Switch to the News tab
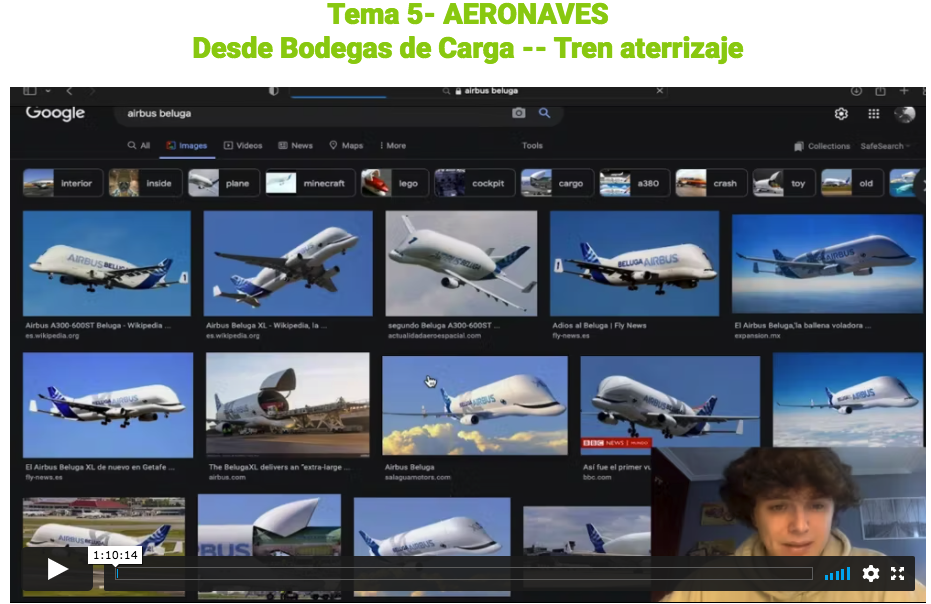Image resolution: width=931 pixels, height=604 pixels. [x=296, y=146]
